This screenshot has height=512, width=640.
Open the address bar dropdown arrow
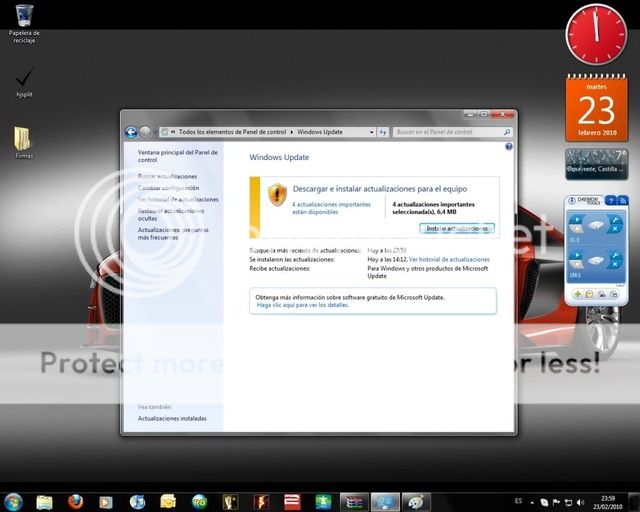point(371,132)
